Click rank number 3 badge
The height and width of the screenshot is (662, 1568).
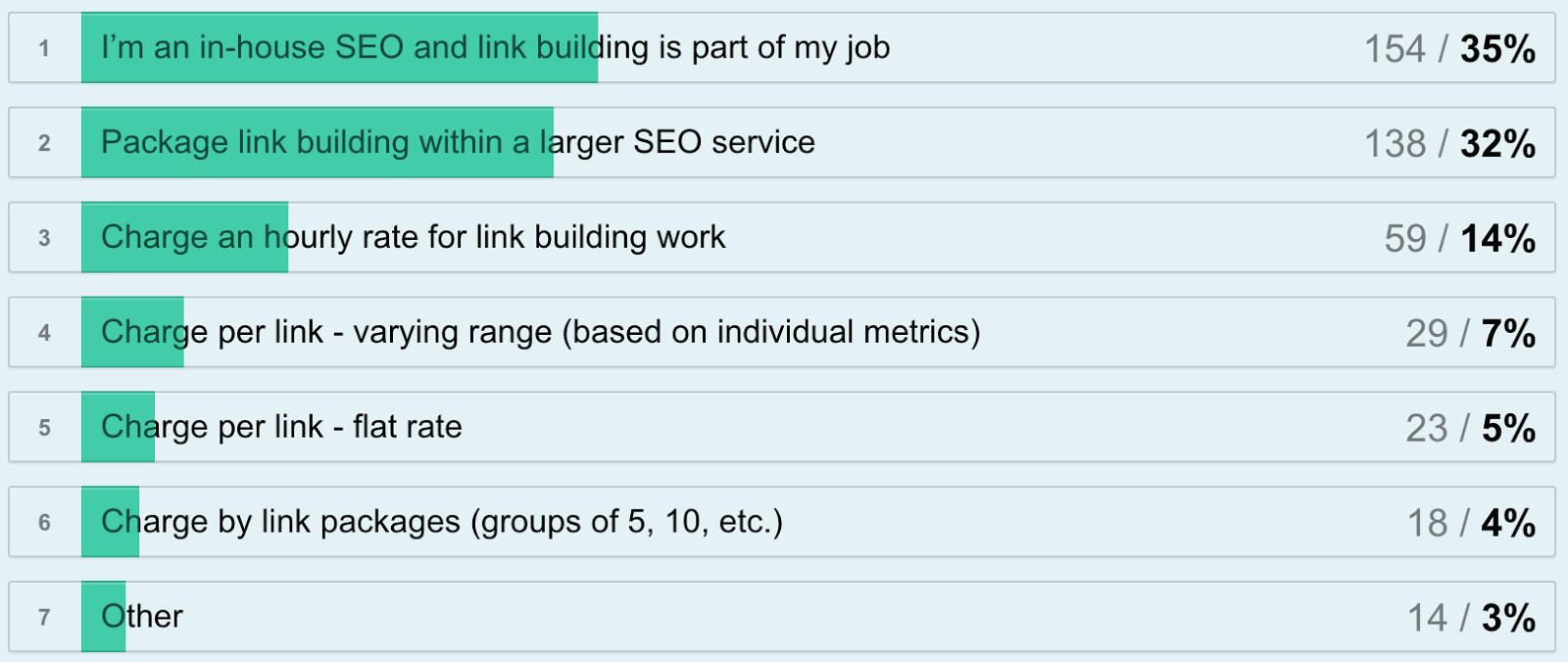pyautogui.click(x=44, y=238)
